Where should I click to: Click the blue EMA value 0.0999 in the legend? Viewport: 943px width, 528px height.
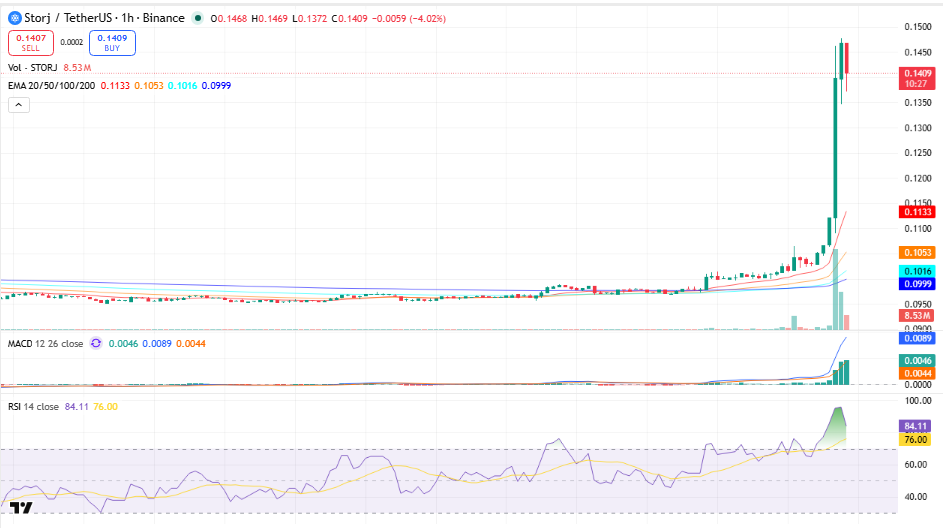(216, 85)
